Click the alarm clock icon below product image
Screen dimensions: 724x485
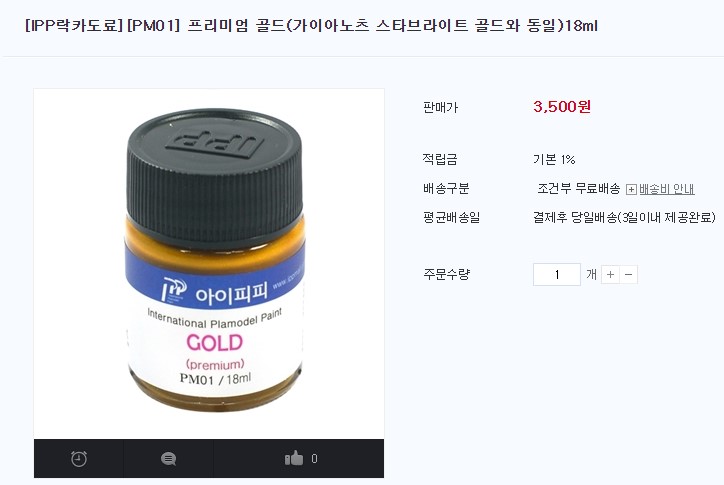point(79,459)
